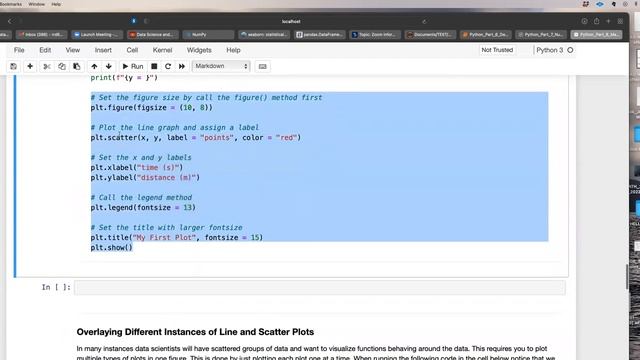Screen dimensions: 640x360
Task: Click the localhost address bar
Action: click(291, 21)
